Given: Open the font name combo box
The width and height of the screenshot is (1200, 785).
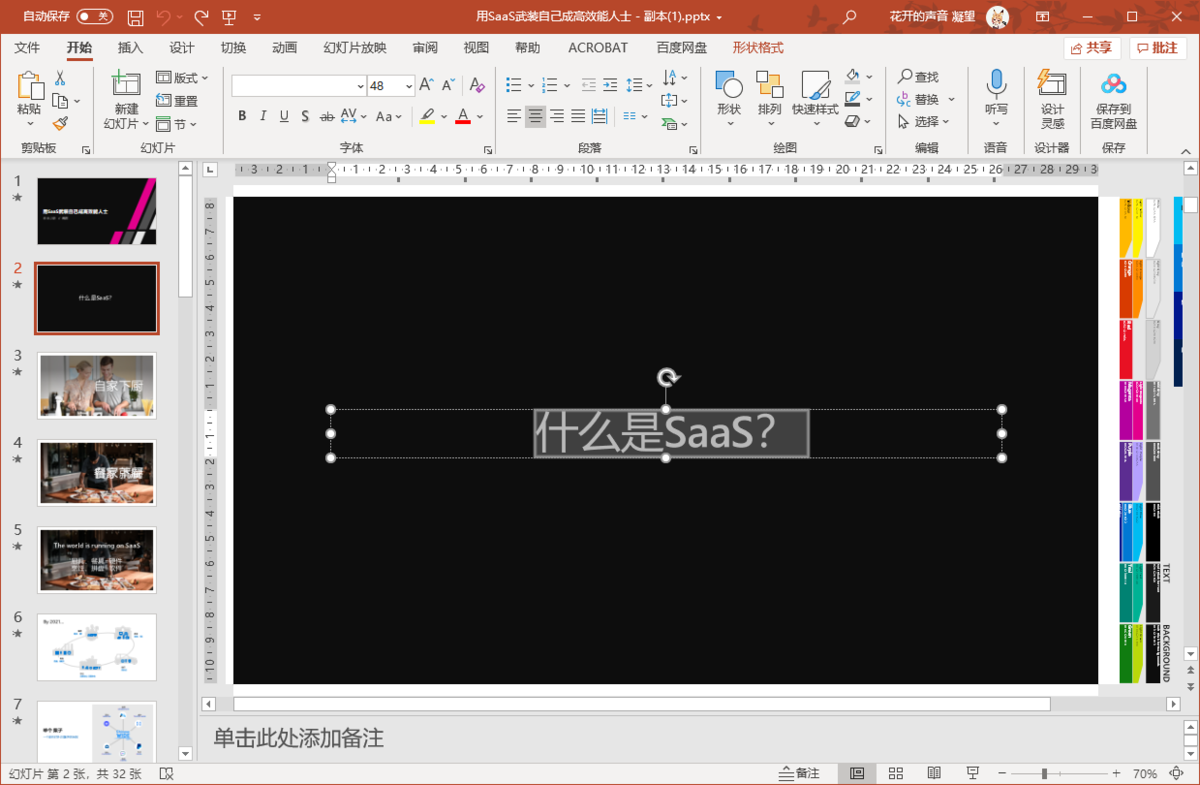Looking at the screenshot, I should 298,86.
